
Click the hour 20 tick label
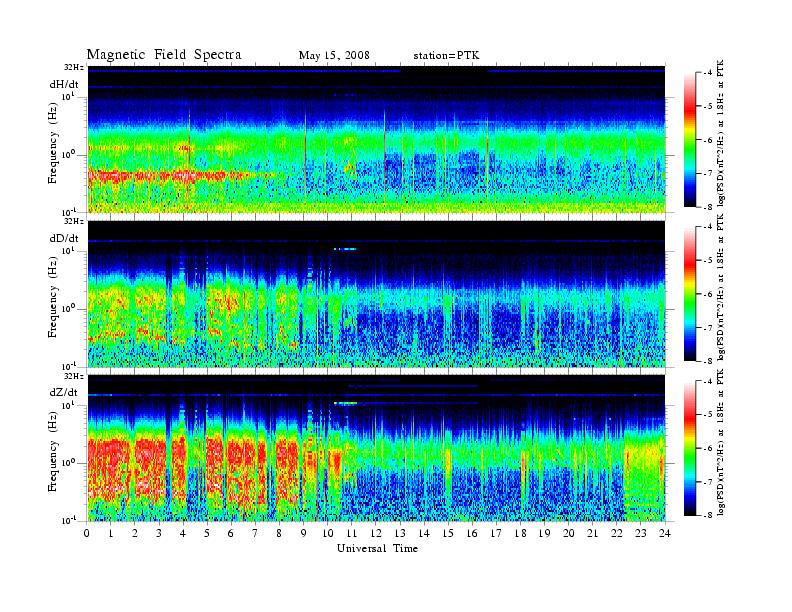point(568,533)
